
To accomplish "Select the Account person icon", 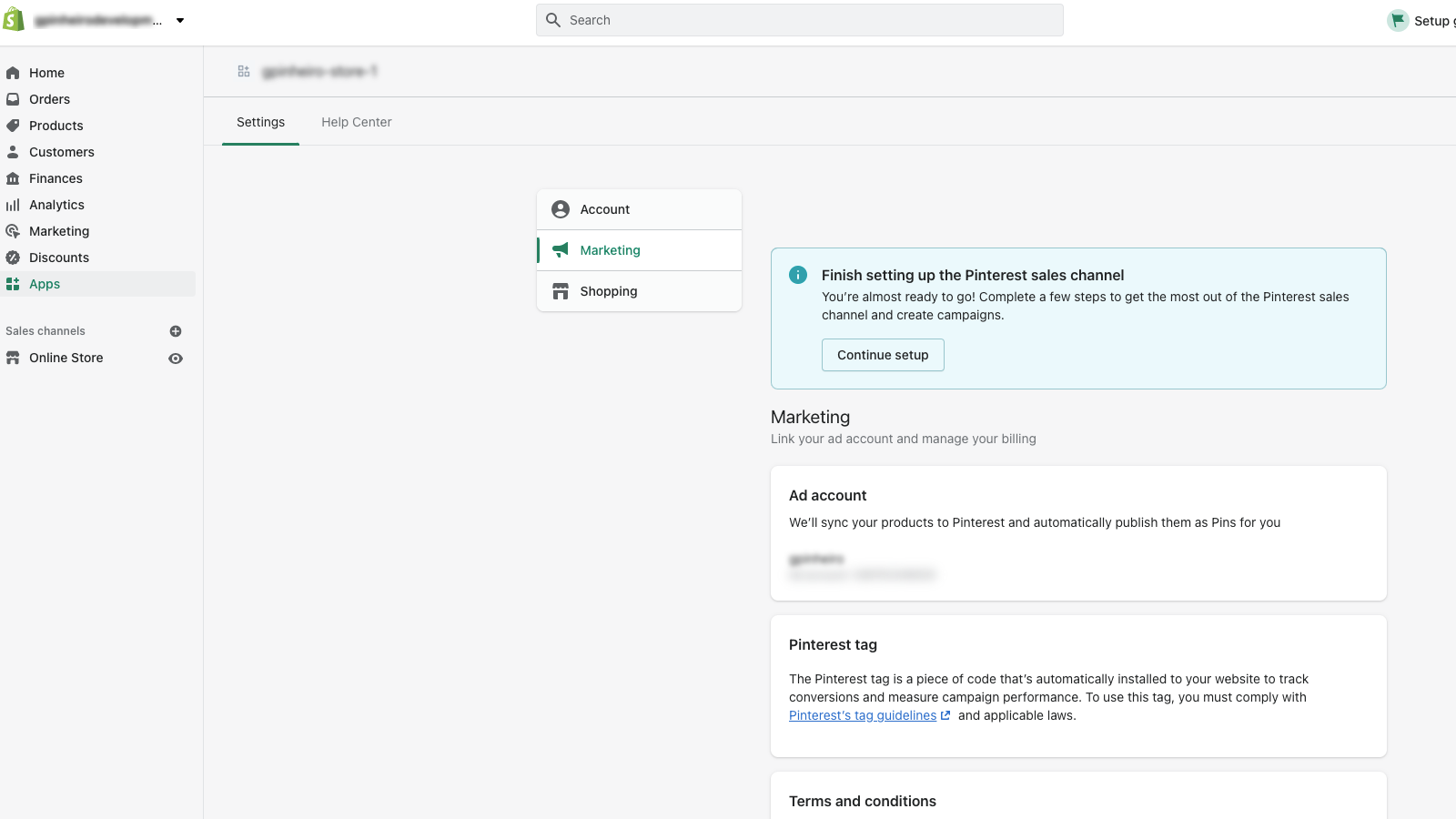I will [560, 208].
